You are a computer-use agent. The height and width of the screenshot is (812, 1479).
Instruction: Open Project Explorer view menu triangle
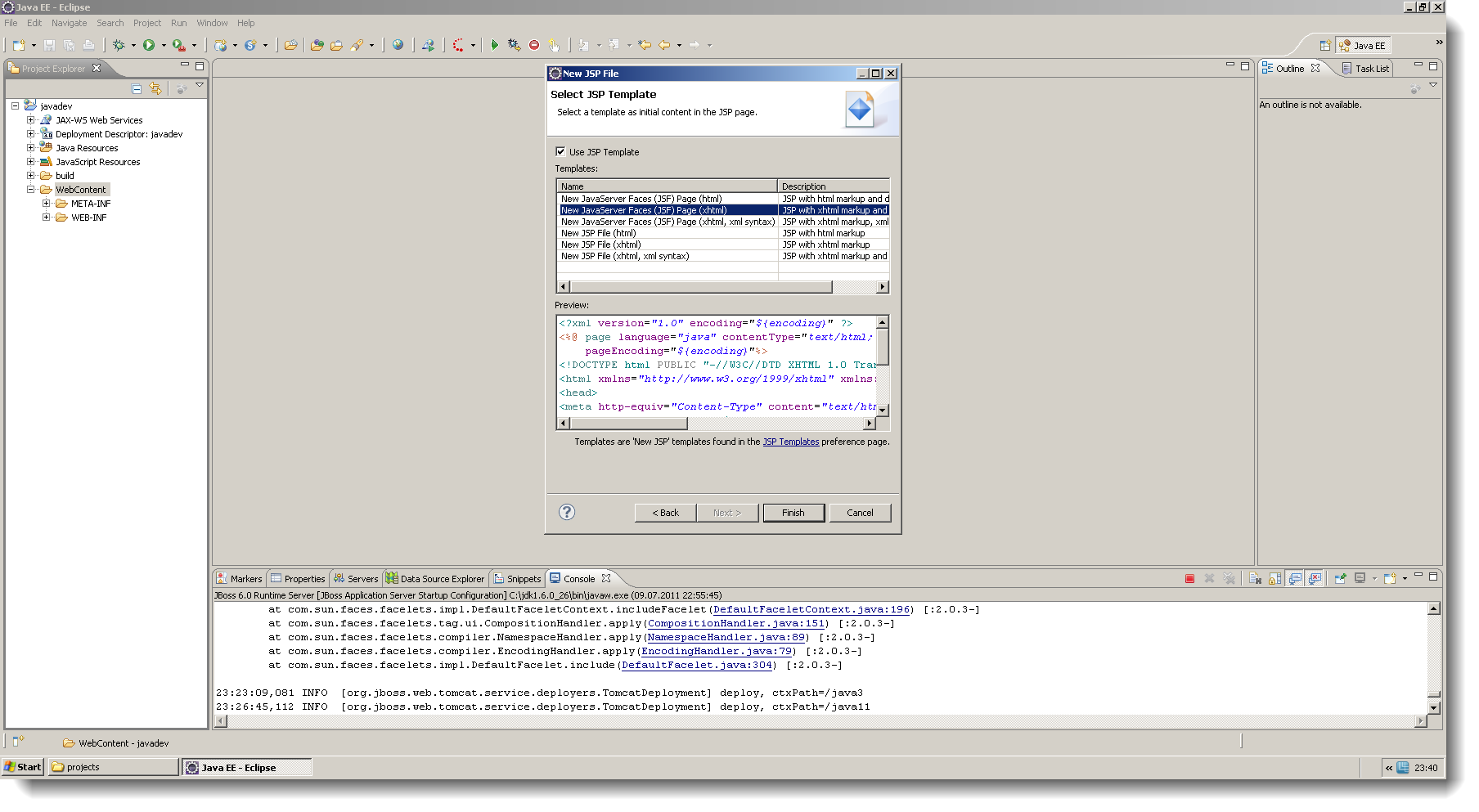[199, 85]
